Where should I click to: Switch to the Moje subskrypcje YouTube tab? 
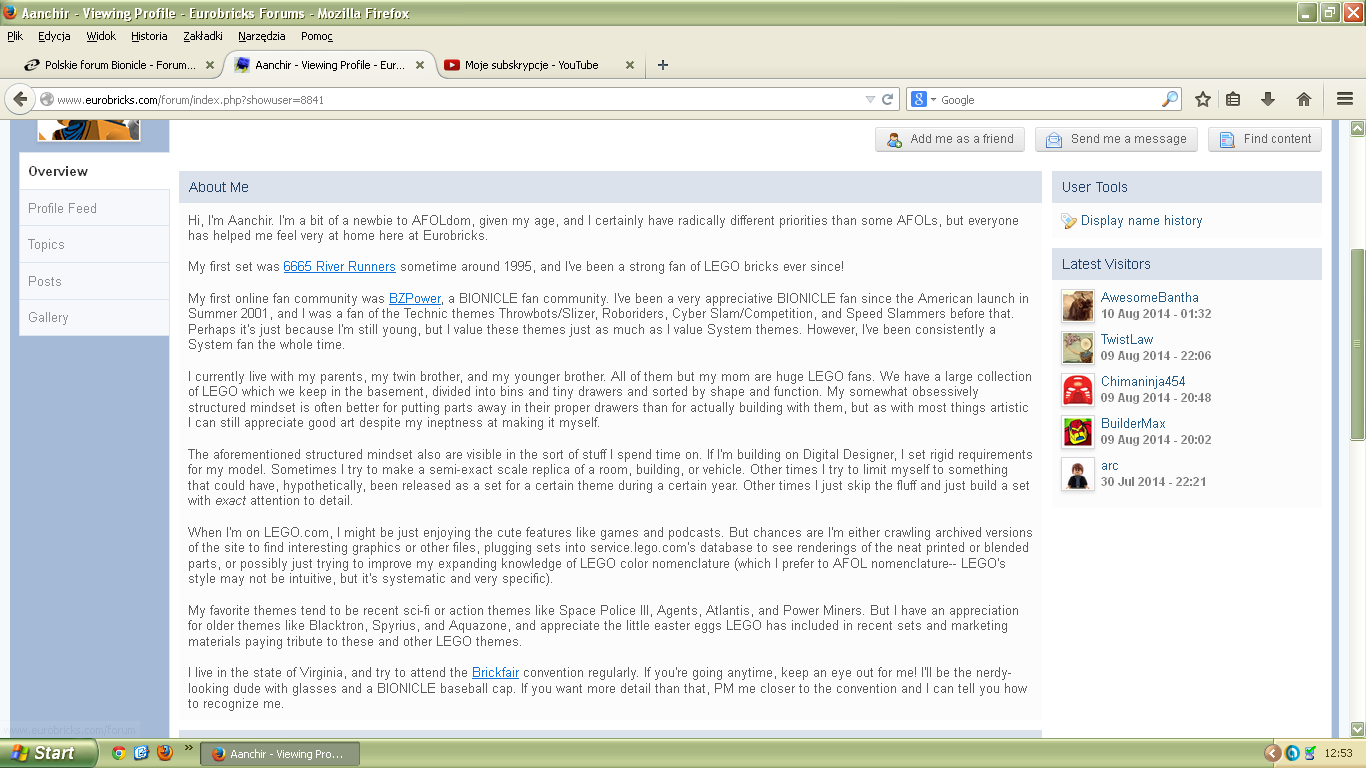[539, 65]
